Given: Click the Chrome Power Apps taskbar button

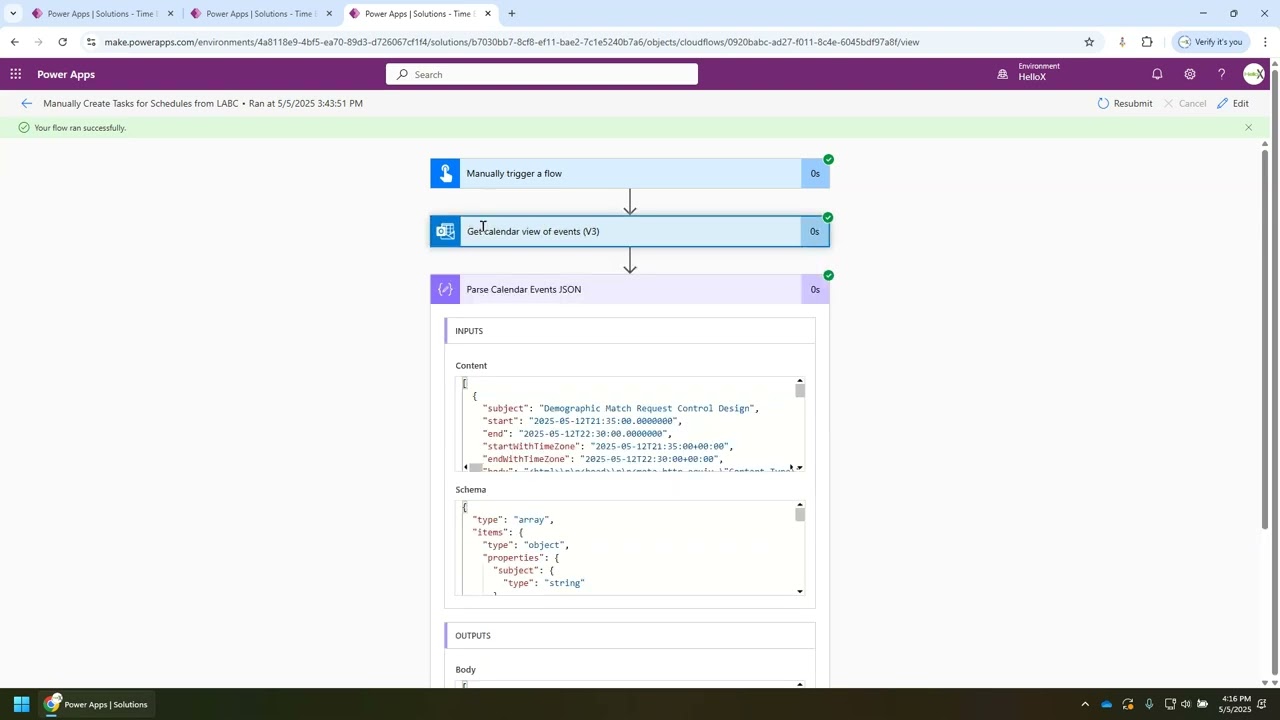Looking at the screenshot, I should [96, 704].
